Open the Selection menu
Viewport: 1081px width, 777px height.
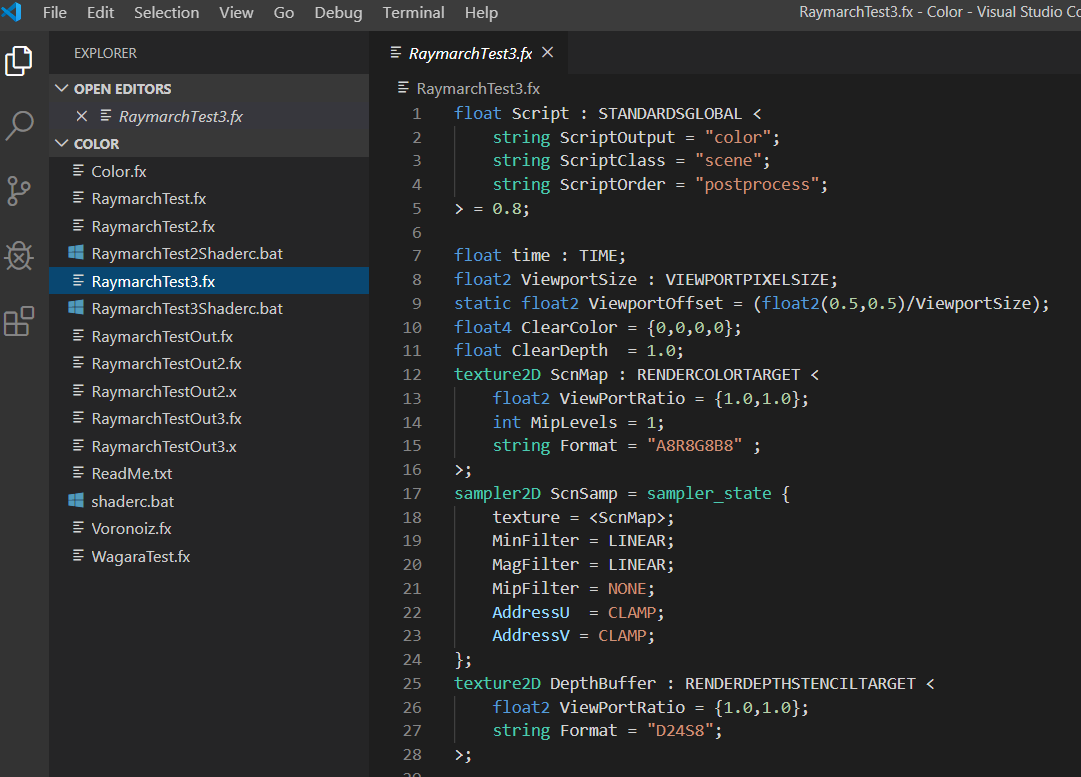[166, 12]
